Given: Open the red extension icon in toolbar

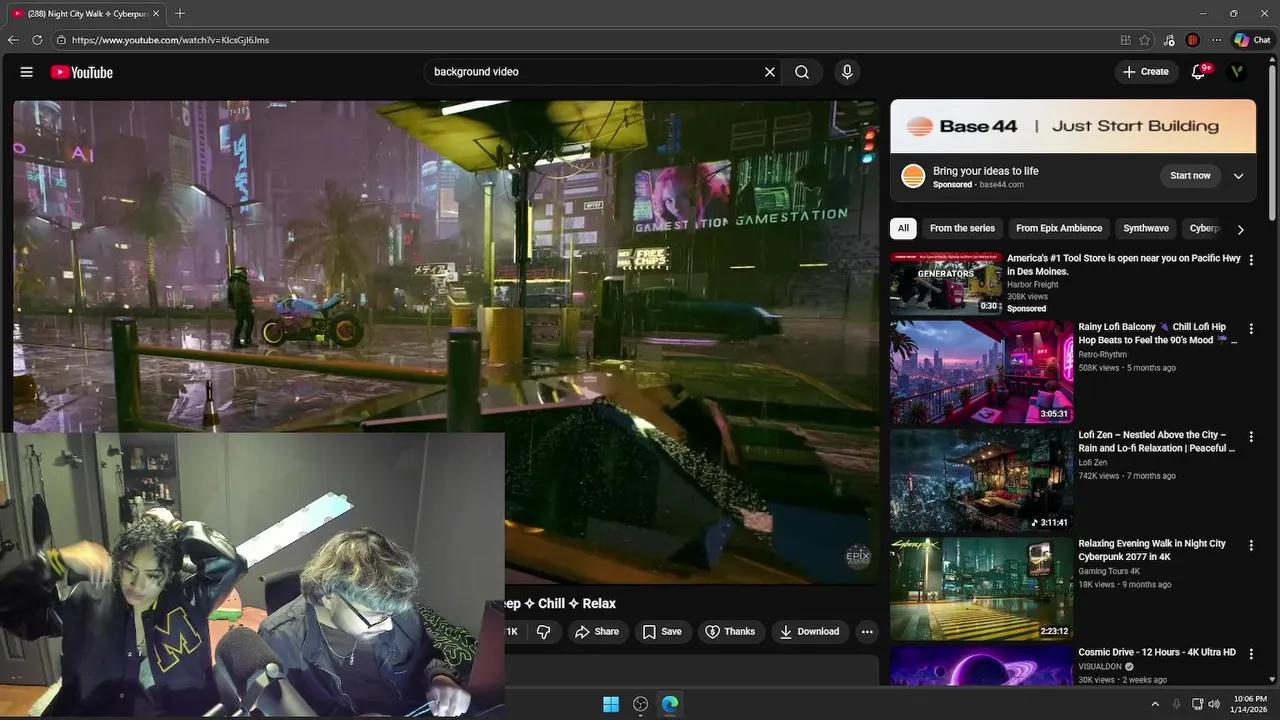Looking at the screenshot, I should (x=1192, y=40).
